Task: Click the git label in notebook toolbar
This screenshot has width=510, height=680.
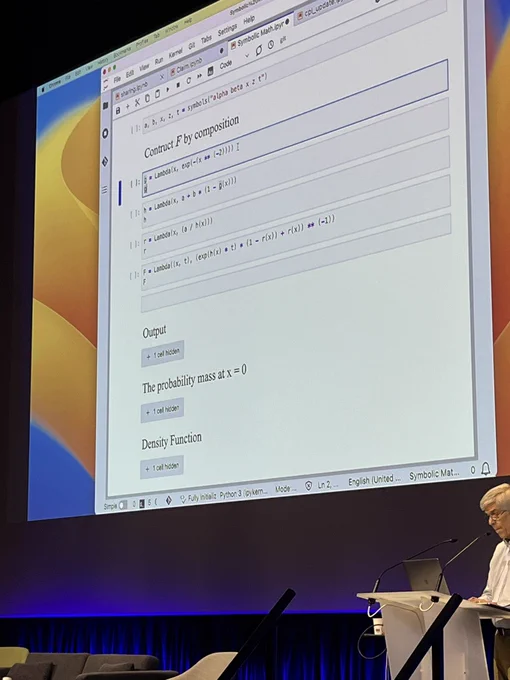Action: point(283,39)
